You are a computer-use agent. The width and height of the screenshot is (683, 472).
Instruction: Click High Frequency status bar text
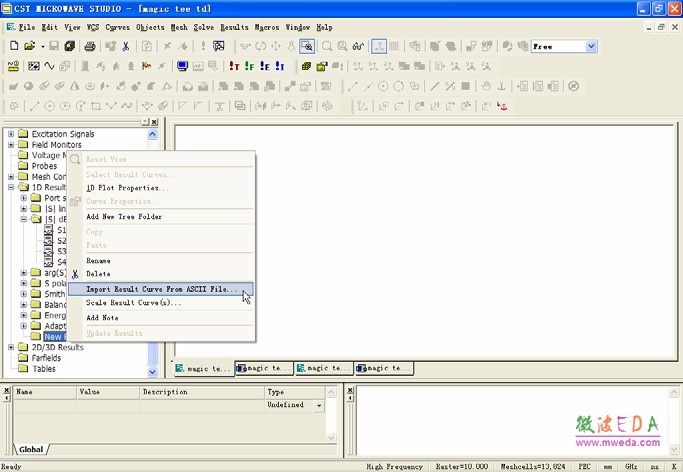tap(394, 467)
